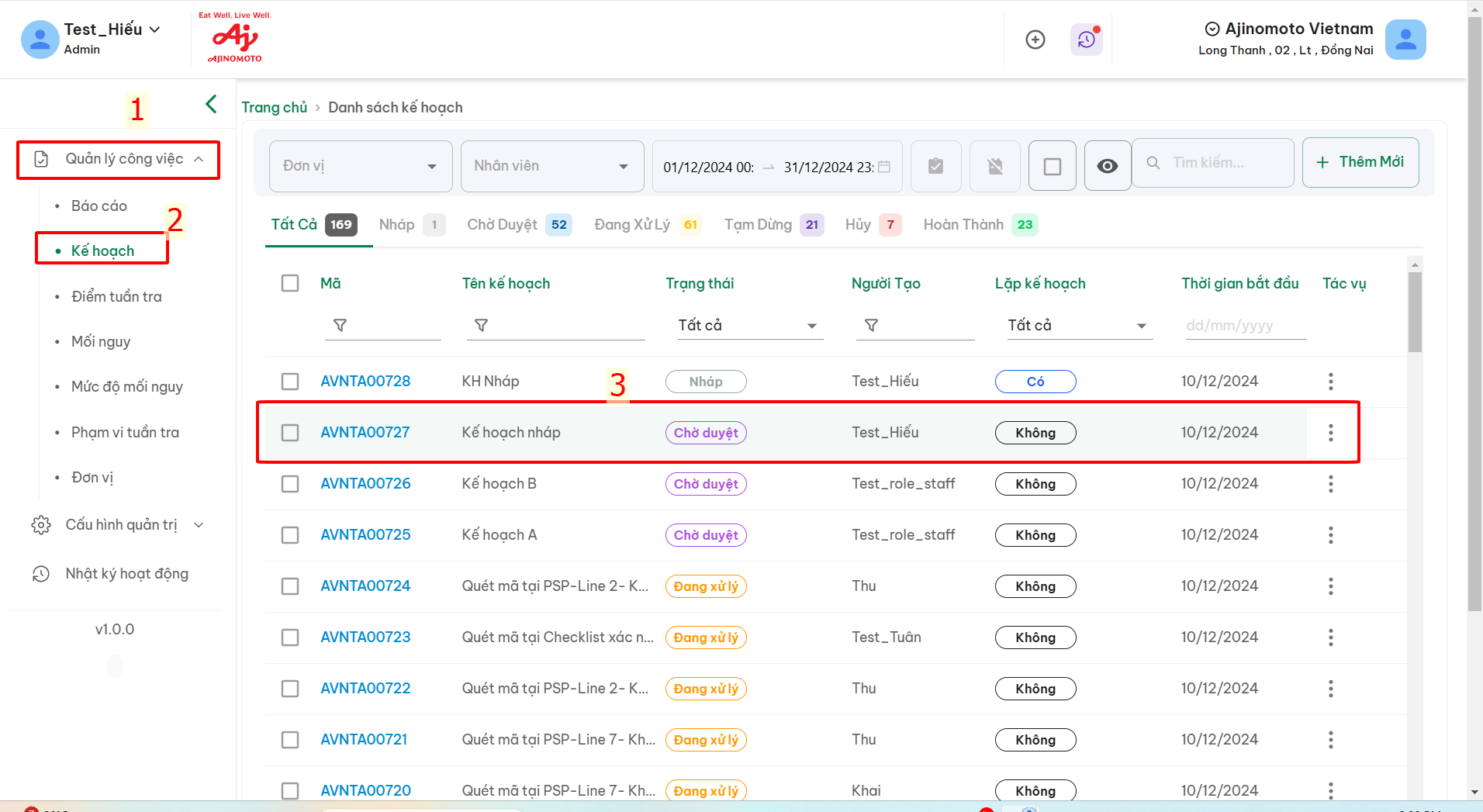Screen dimensions: 1483x812
Task: Toggle the square select-all toolbar button
Action: [1053, 166]
